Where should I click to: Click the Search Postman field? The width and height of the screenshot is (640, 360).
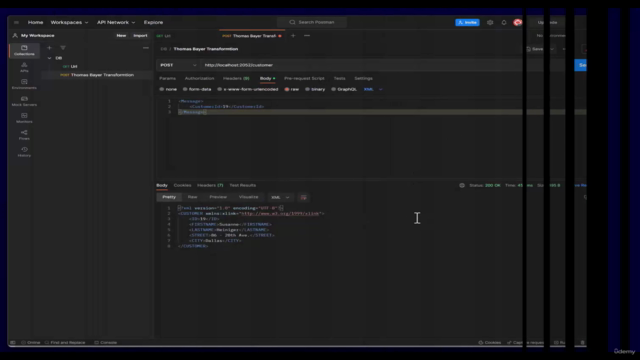tap(312, 22)
